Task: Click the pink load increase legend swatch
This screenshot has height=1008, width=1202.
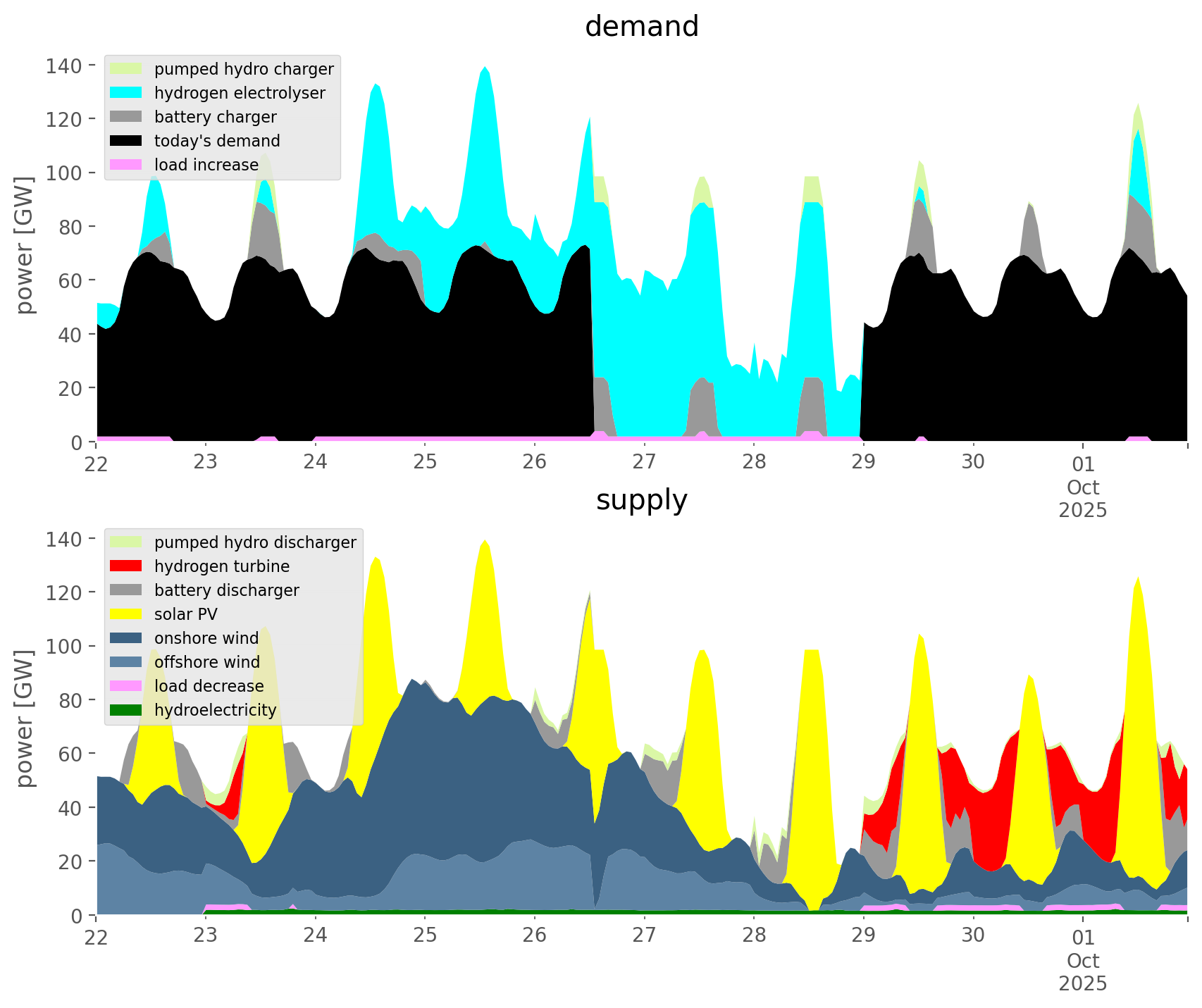Action: 126,165
